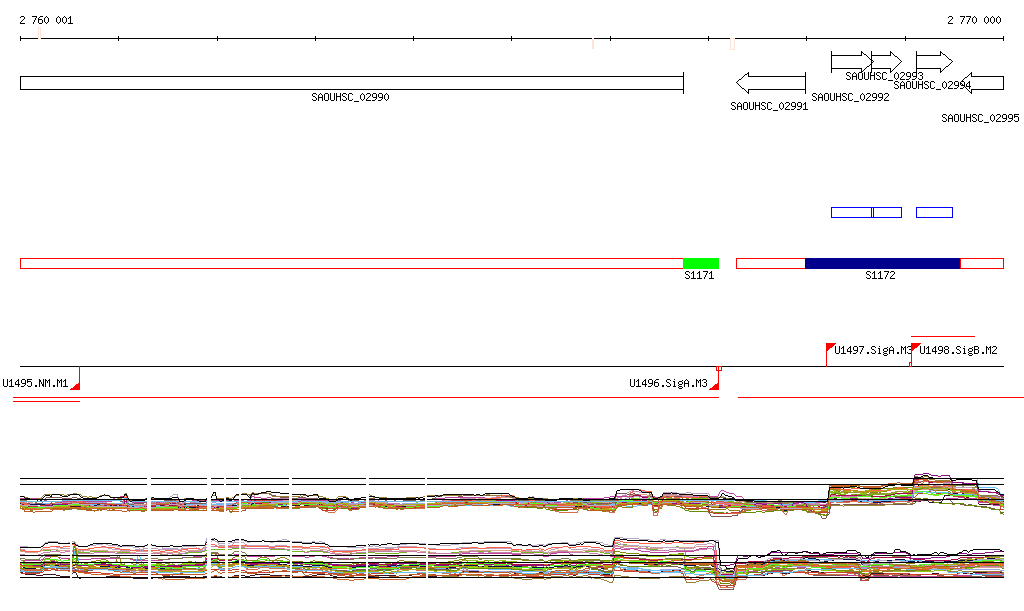The height and width of the screenshot is (611, 1024).
Task: Click the U1497.SigA.M3 label
Action: click(872, 351)
